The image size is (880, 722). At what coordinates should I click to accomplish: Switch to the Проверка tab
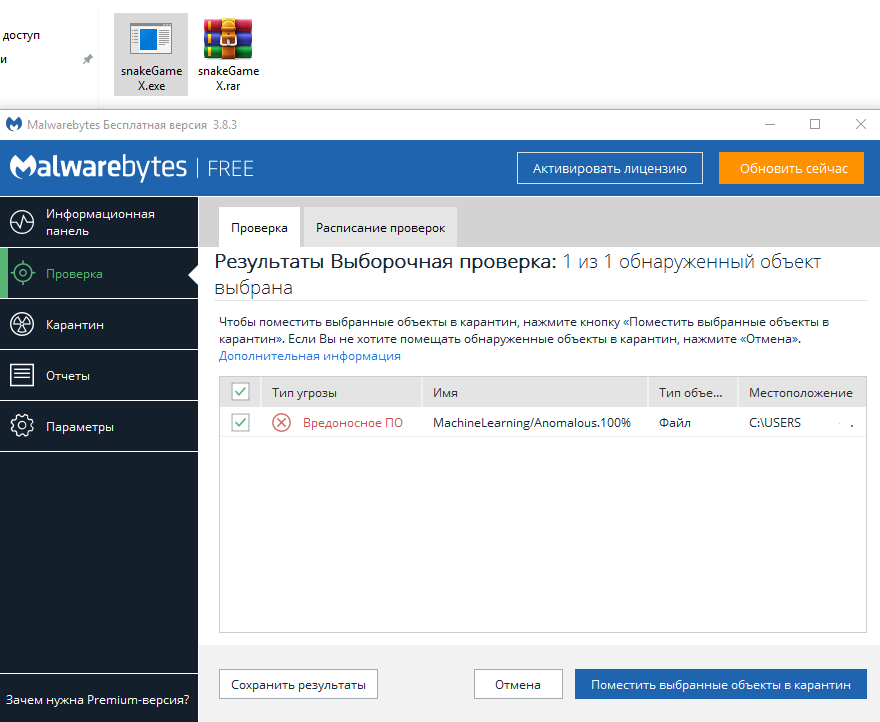point(259,227)
